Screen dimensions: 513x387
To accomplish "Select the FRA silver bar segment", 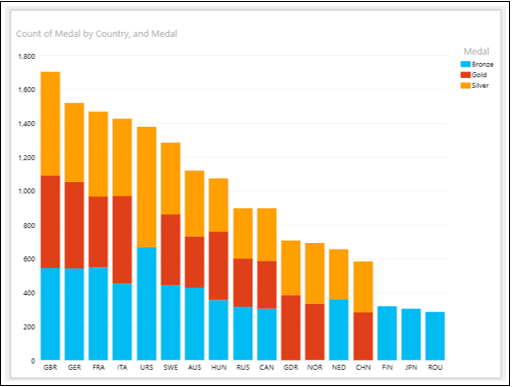I will [98, 154].
